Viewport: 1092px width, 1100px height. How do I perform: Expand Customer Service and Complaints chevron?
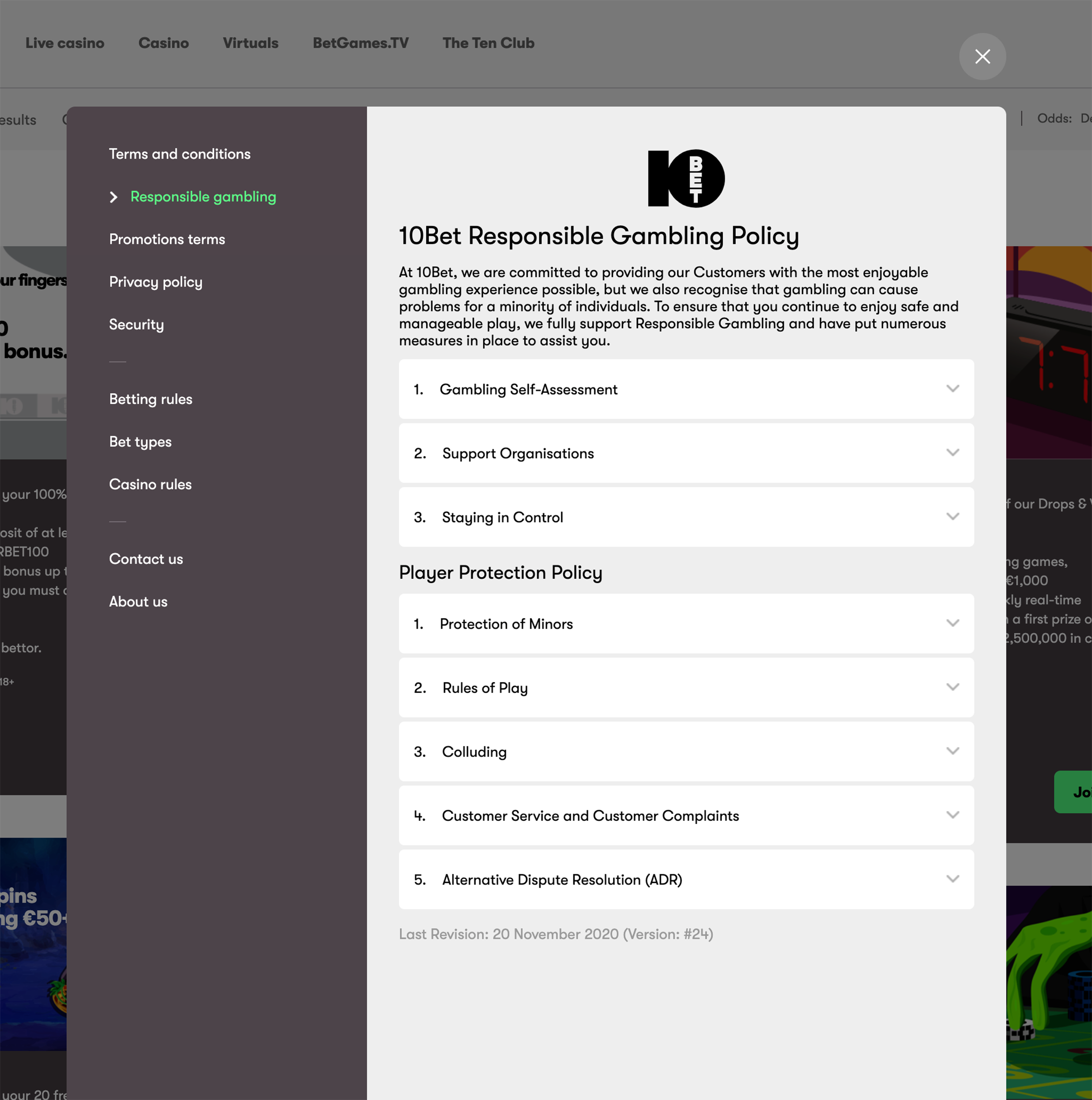[953, 815]
